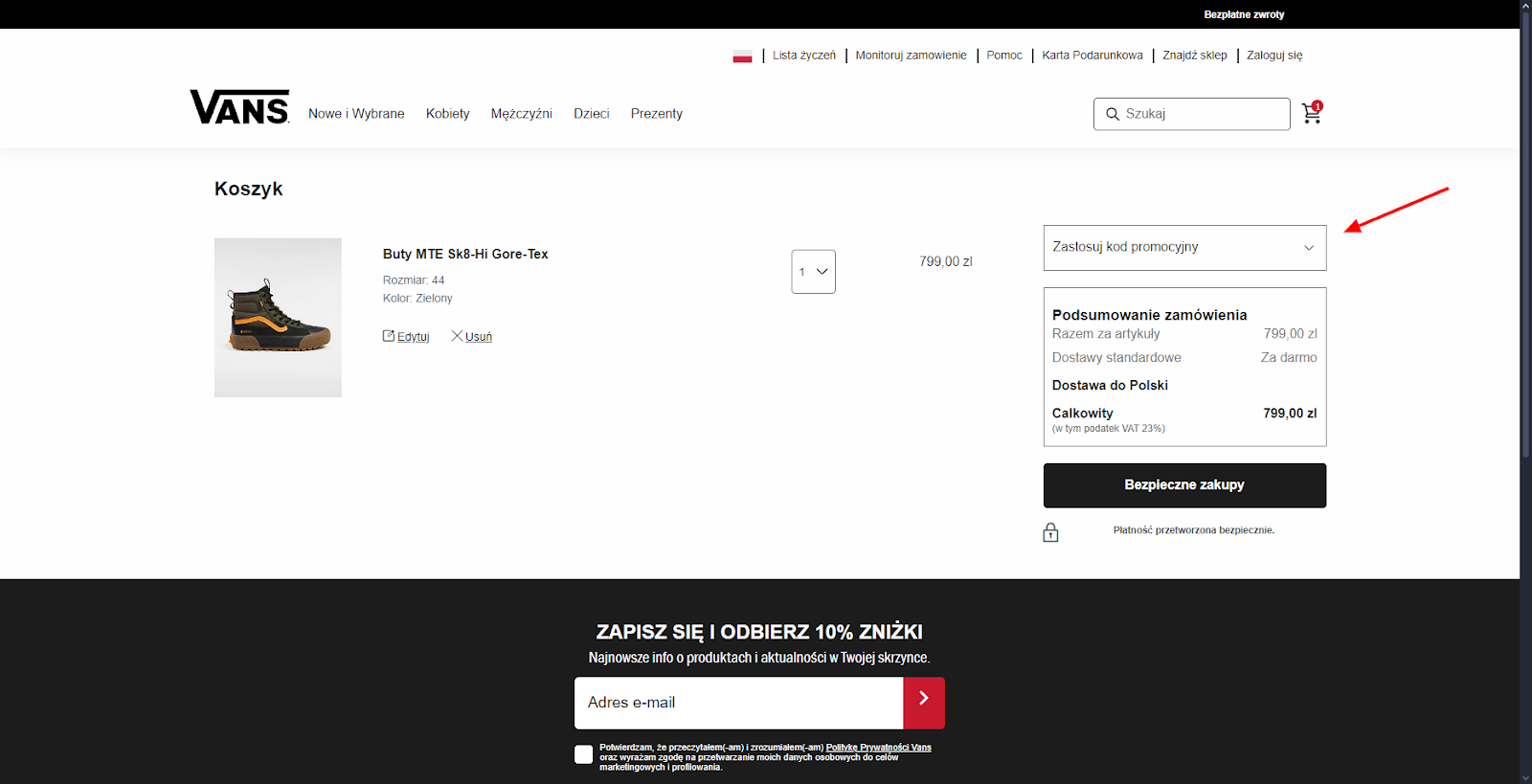
Task: Open the Prezenty menu
Action: [657, 114]
